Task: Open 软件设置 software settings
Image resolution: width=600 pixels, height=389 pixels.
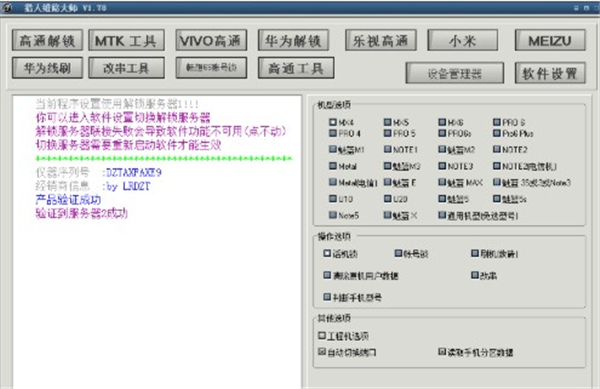Action: tap(550, 73)
